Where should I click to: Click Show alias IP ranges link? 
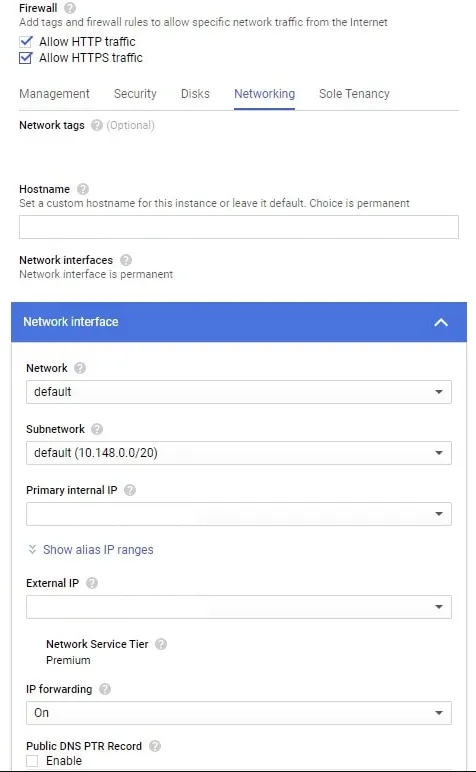point(98,549)
